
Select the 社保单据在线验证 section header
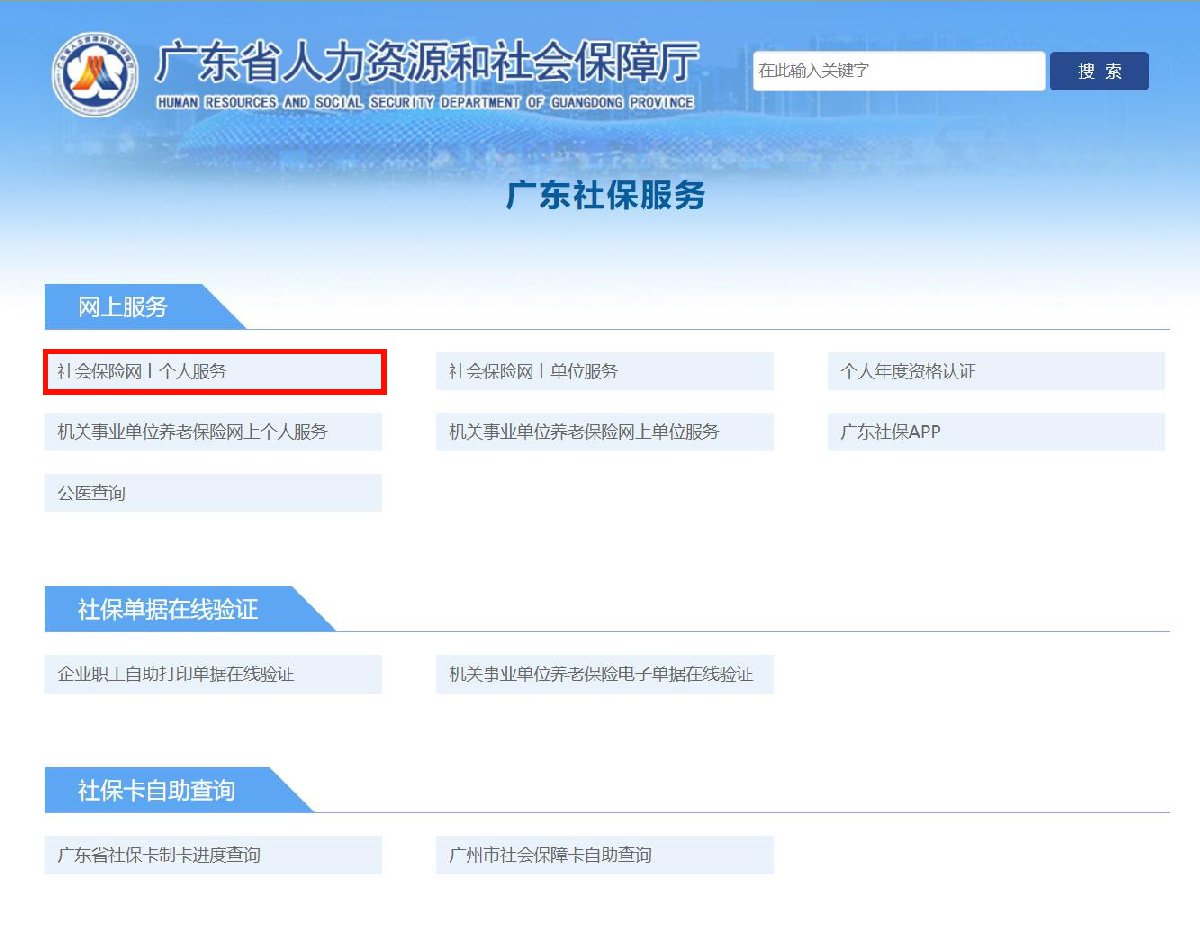pos(169,609)
